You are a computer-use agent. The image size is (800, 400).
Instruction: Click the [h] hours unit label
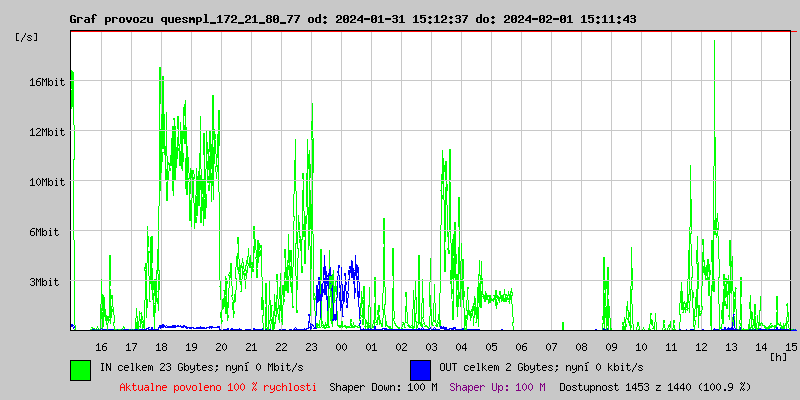[x=779, y=356]
